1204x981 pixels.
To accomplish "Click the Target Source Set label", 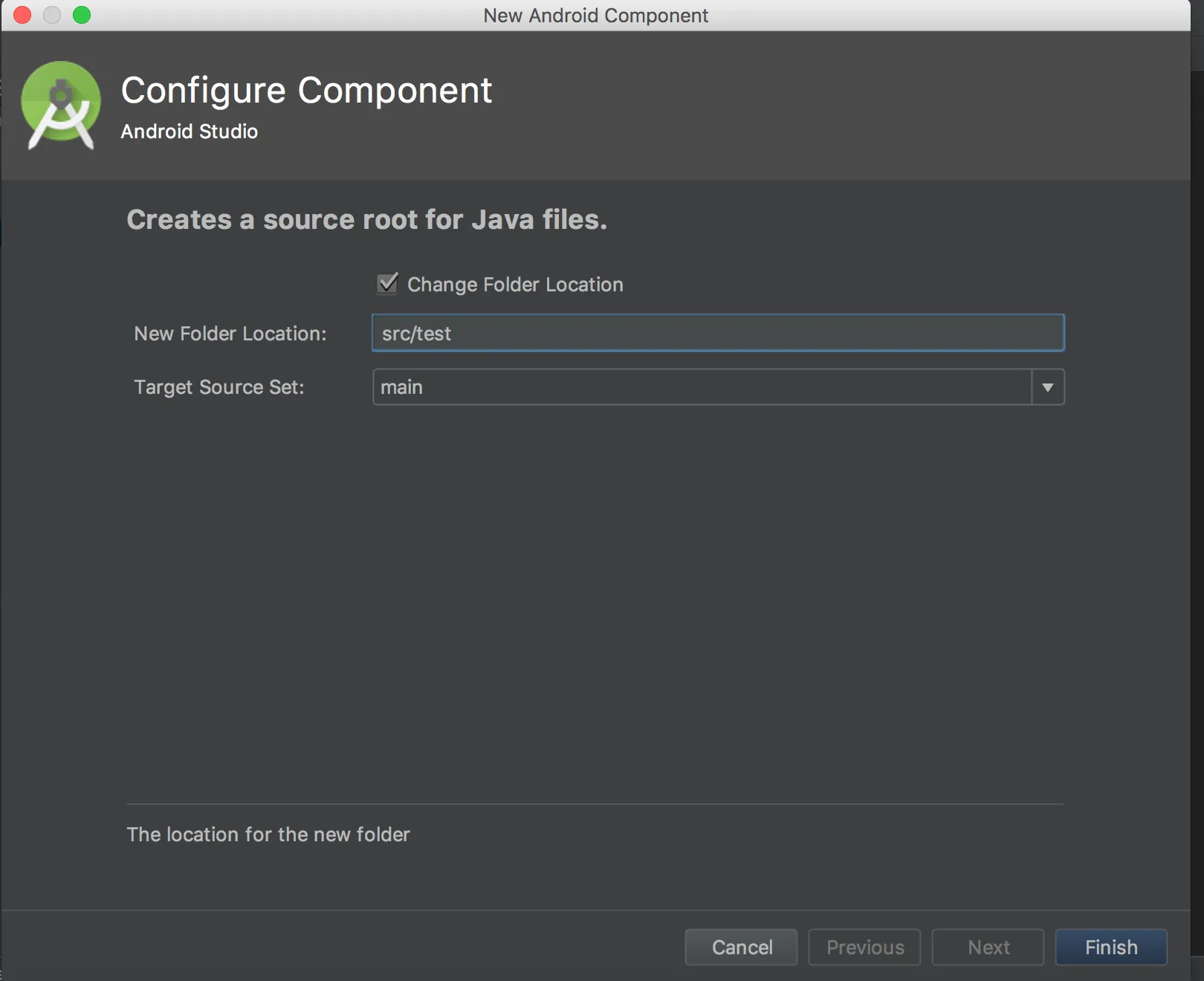I will (x=219, y=387).
